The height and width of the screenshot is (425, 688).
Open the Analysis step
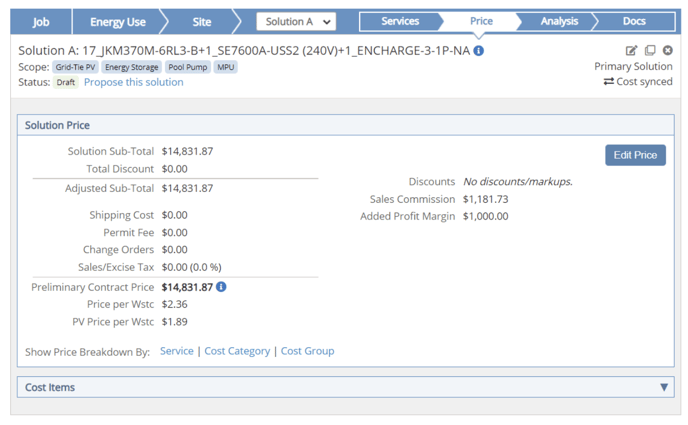tap(558, 21)
